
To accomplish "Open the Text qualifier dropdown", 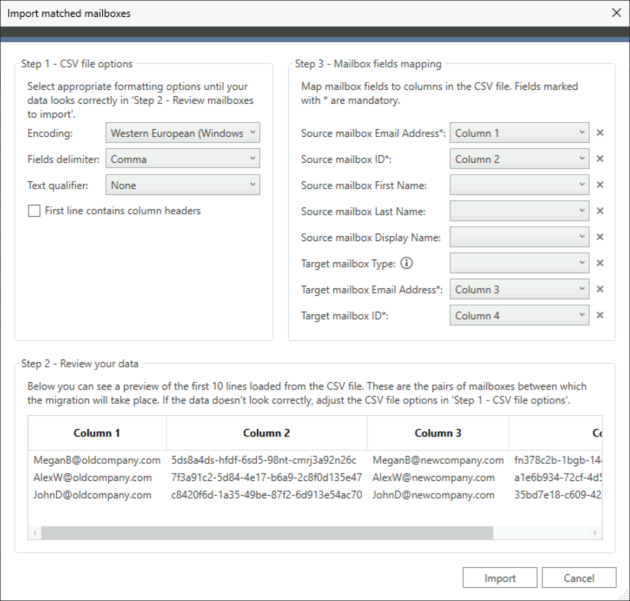I will (x=183, y=185).
